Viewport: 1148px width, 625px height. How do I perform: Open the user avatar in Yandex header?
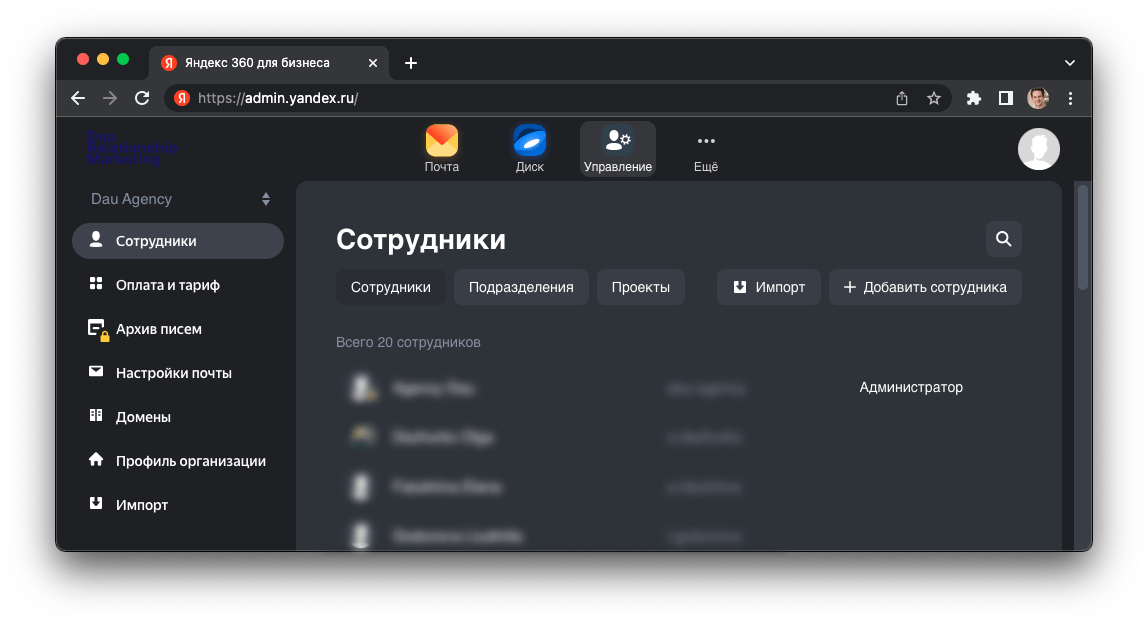pyautogui.click(x=1038, y=149)
